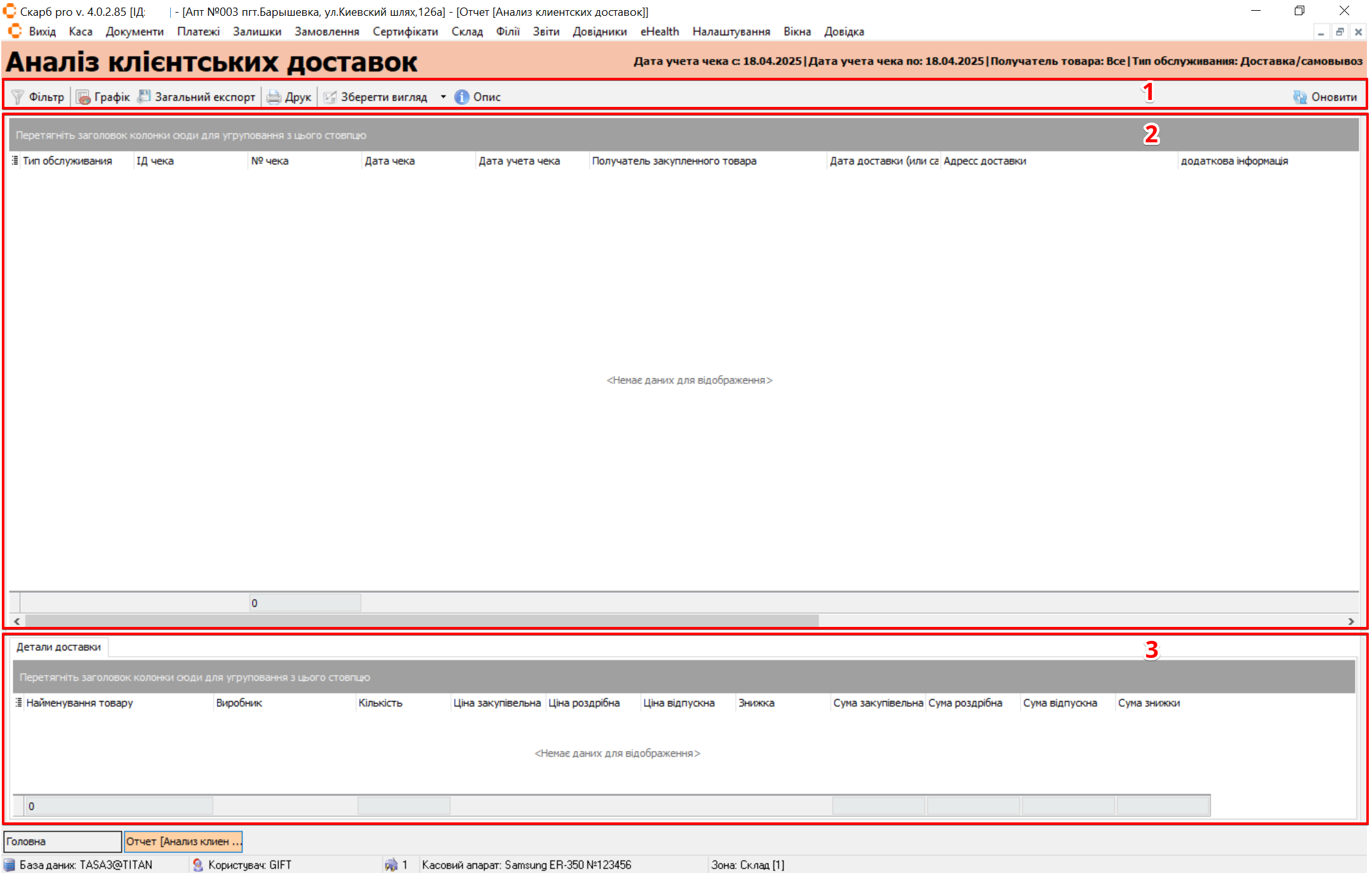Open the Графік chart icon
This screenshot has width=1372, height=873.
[83, 97]
